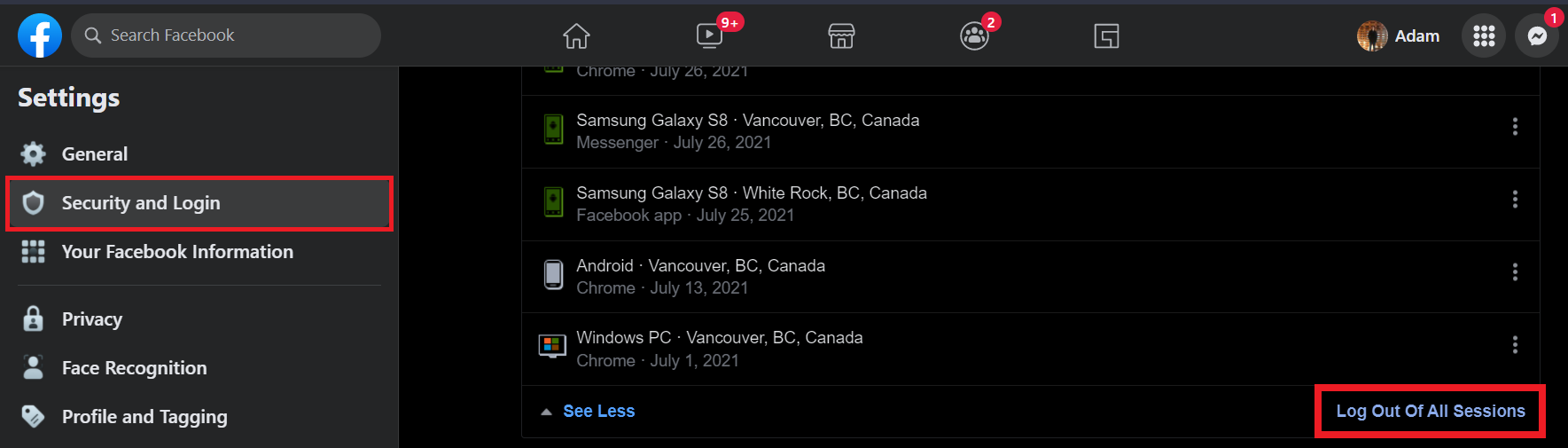
Task: Open options for Samsung Galaxy S8 Messenger session
Action: (x=1515, y=127)
